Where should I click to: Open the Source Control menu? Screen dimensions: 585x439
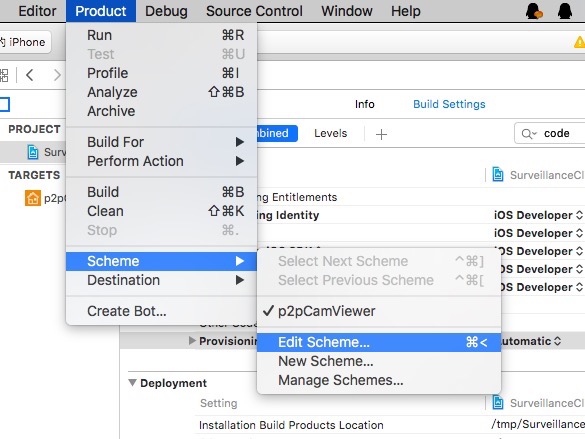tap(254, 11)
